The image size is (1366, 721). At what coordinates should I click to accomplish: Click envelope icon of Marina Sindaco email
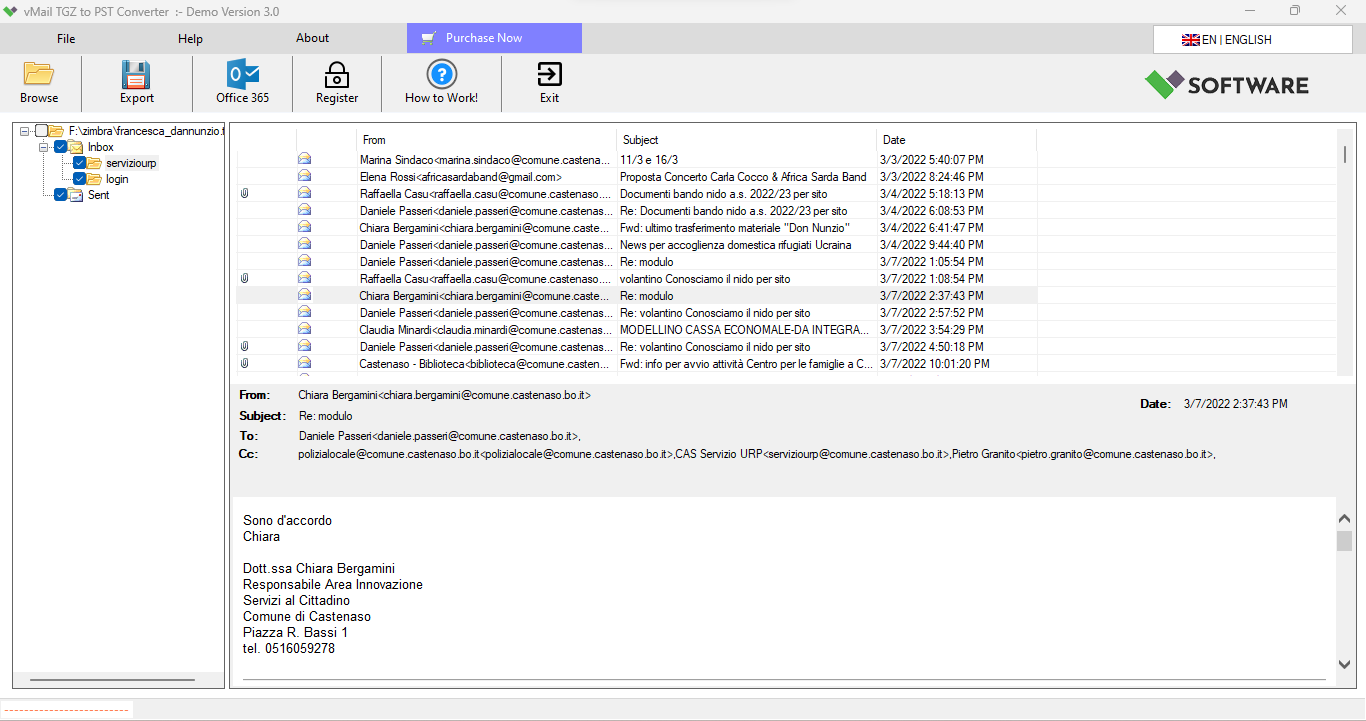click(304, 159)
